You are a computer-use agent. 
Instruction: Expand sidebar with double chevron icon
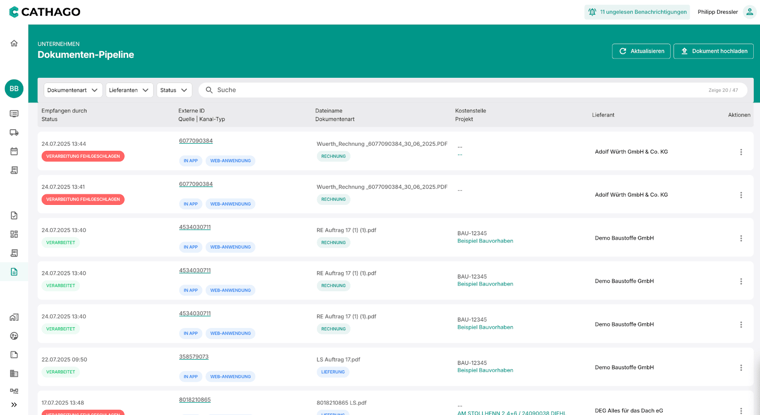coord(14,405)
